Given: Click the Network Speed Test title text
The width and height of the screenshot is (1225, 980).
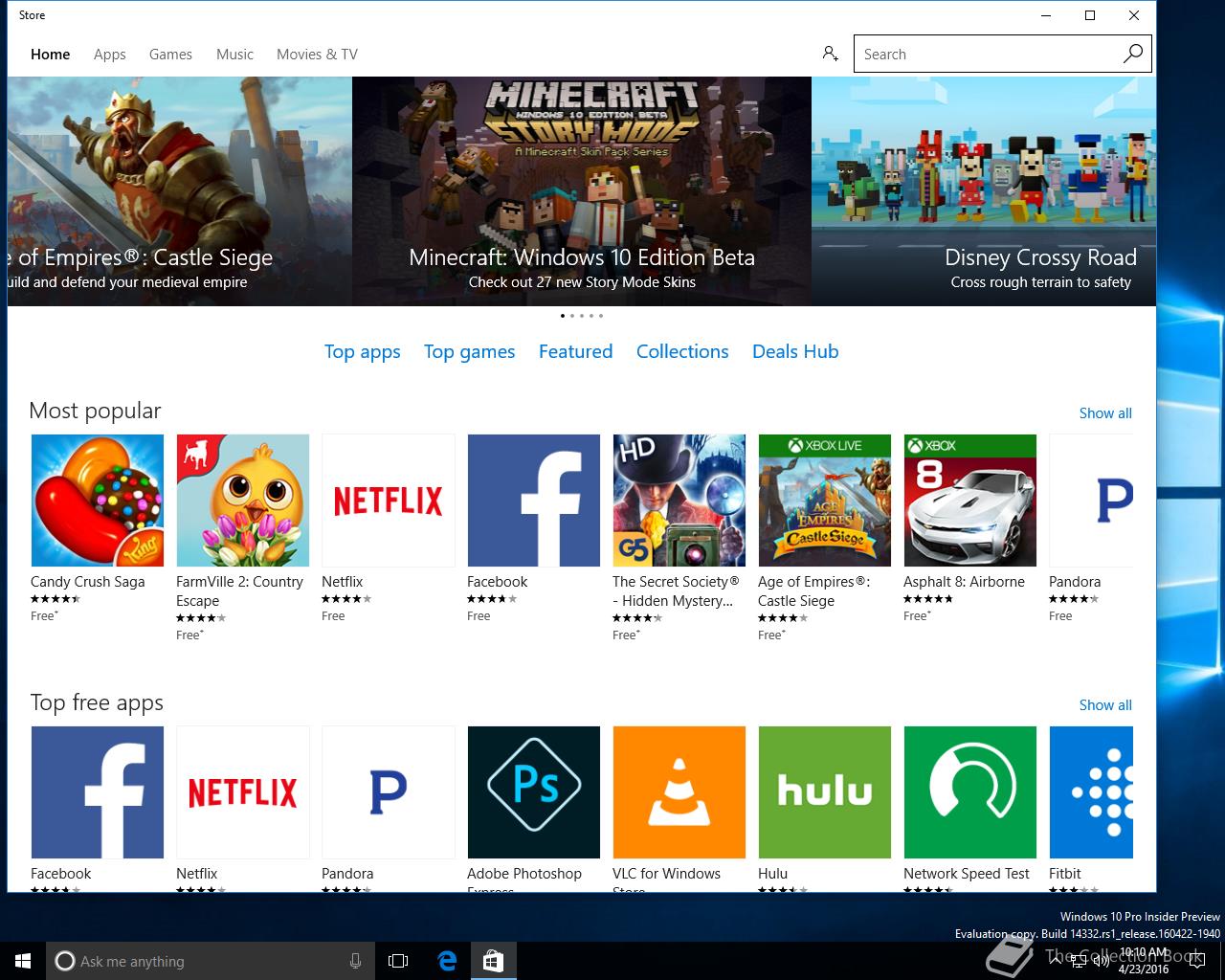Looking at the screenshot, I should click(x=967, y=874).
